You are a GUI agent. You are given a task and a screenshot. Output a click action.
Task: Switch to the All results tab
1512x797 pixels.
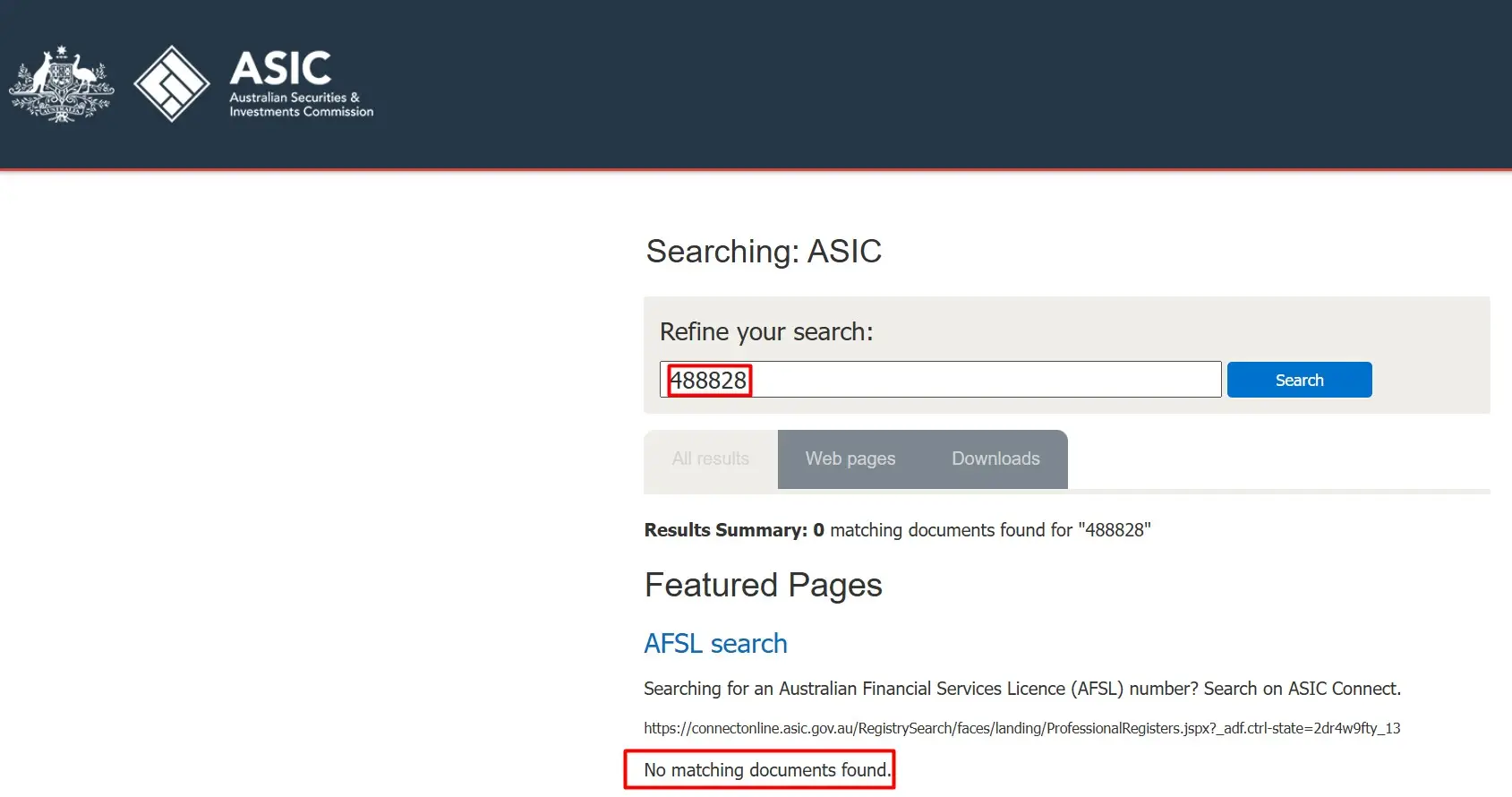710,459
